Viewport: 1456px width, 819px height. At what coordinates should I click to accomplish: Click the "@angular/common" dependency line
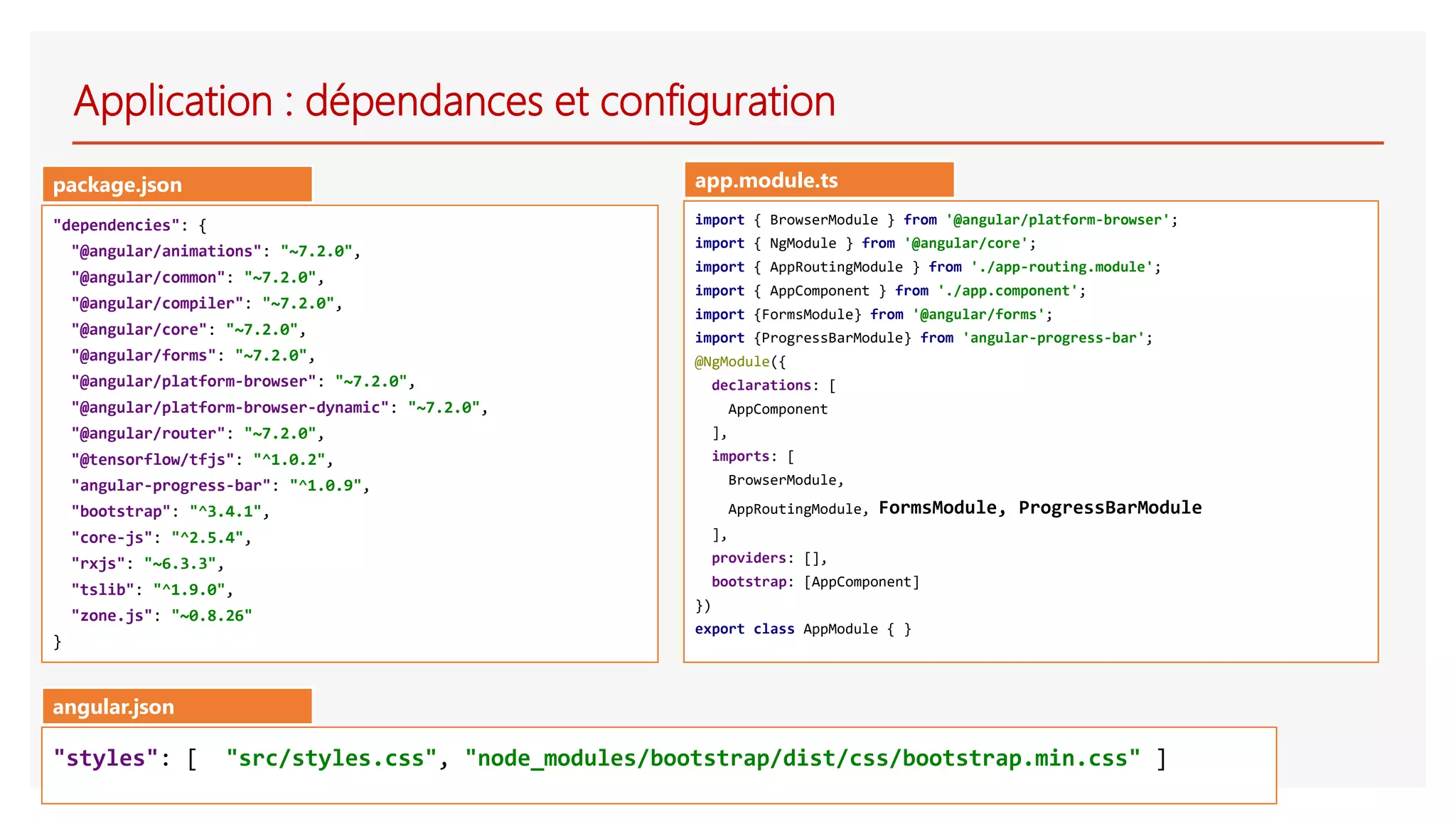198,277
